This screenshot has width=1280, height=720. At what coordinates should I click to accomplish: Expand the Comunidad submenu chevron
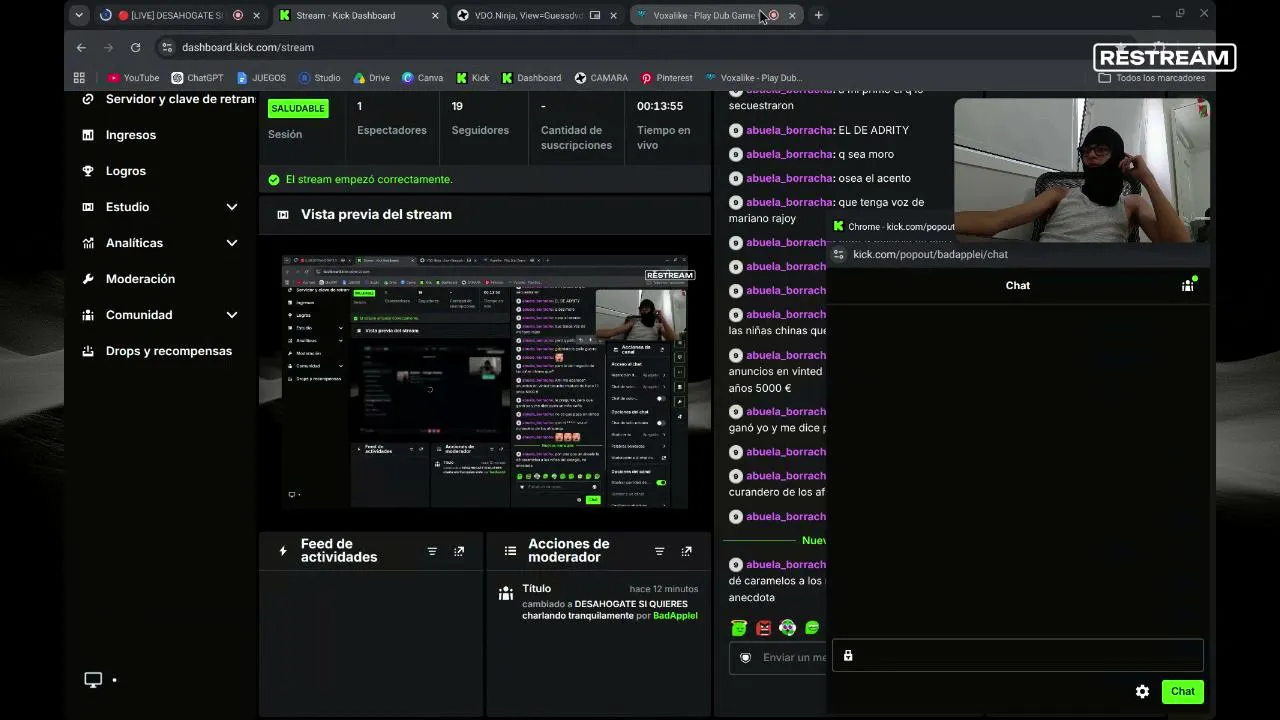click(232, 315)
